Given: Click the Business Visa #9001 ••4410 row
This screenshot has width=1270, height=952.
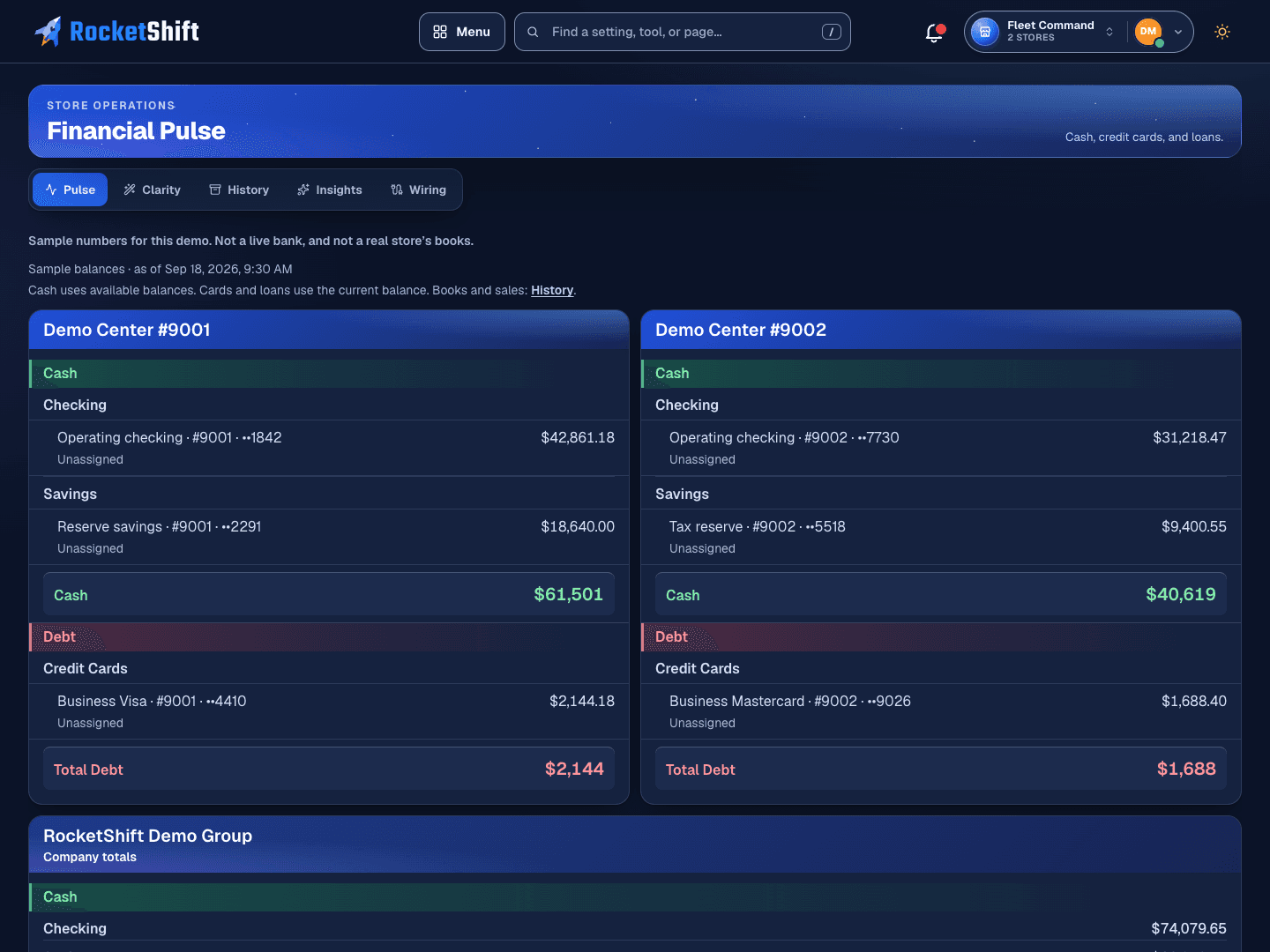Looking at the screenshot, I should [x=329, y=711].
